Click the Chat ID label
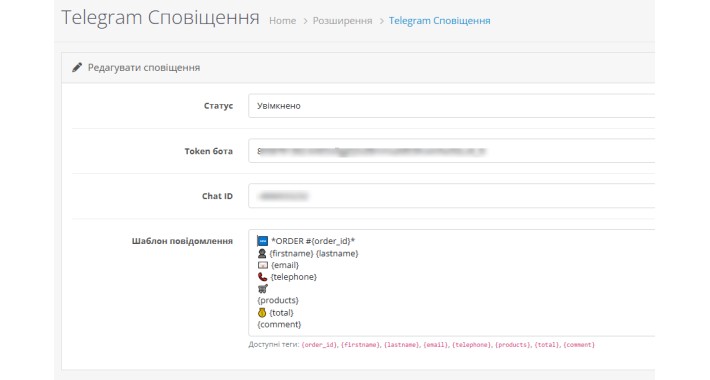The height and width of the screenshot is (380, 710). point(217,196)
